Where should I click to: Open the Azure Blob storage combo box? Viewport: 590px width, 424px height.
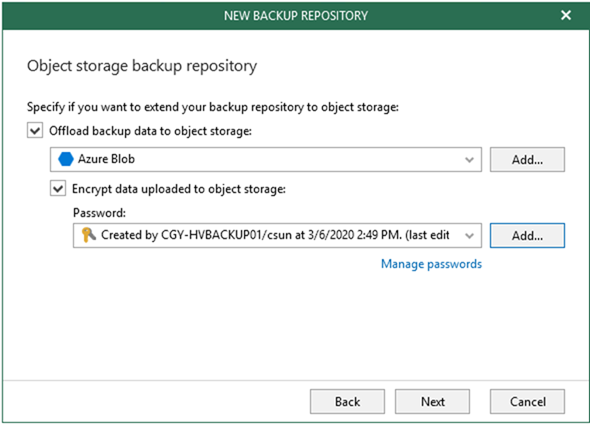266,160
